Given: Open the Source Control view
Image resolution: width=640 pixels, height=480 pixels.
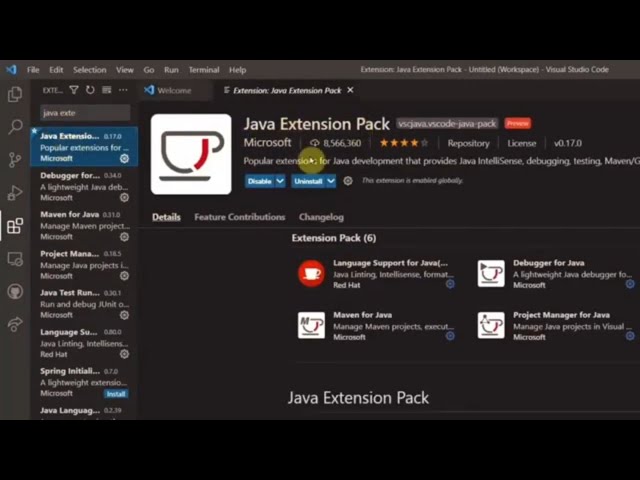Looking at the screenshot, I should (15, 160).
